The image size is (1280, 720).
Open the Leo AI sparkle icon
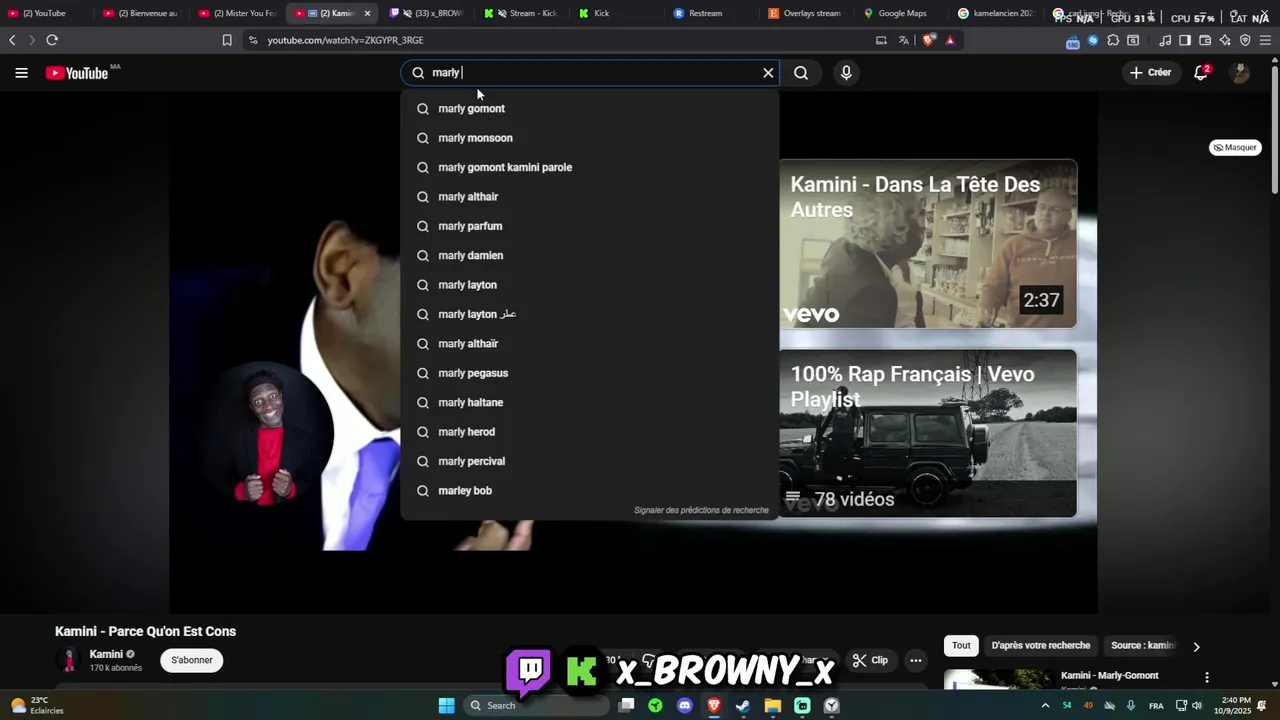[1225, 40]
